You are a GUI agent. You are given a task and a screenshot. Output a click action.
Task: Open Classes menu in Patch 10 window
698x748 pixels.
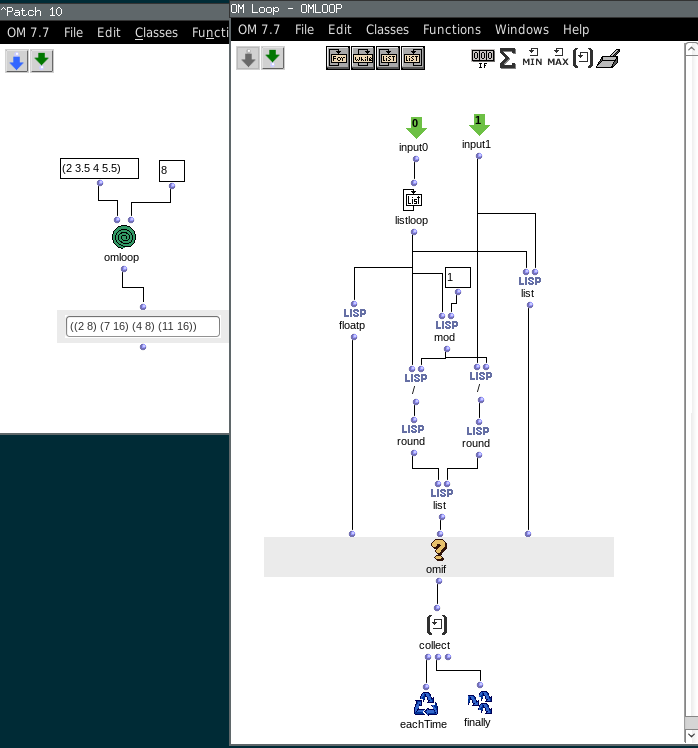156,32
